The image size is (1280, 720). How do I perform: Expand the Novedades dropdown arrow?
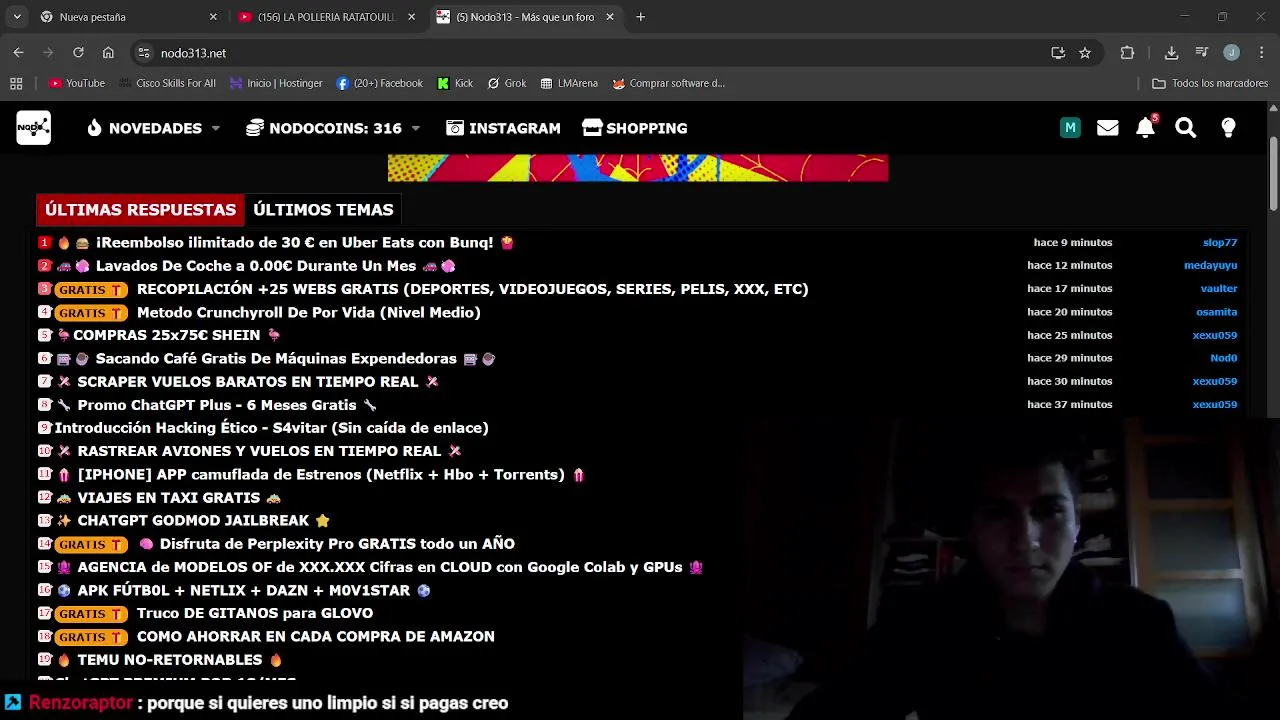point(215,129)
